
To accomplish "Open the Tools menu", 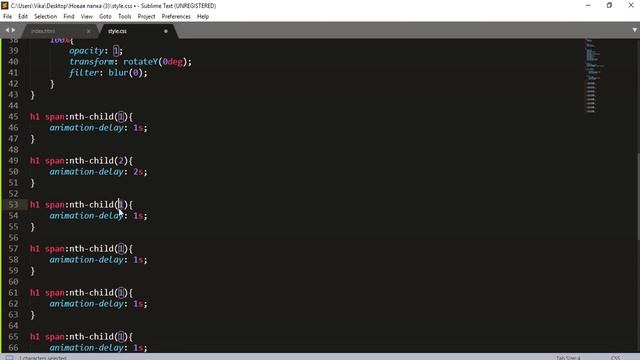I will click(x=124, y=16).
